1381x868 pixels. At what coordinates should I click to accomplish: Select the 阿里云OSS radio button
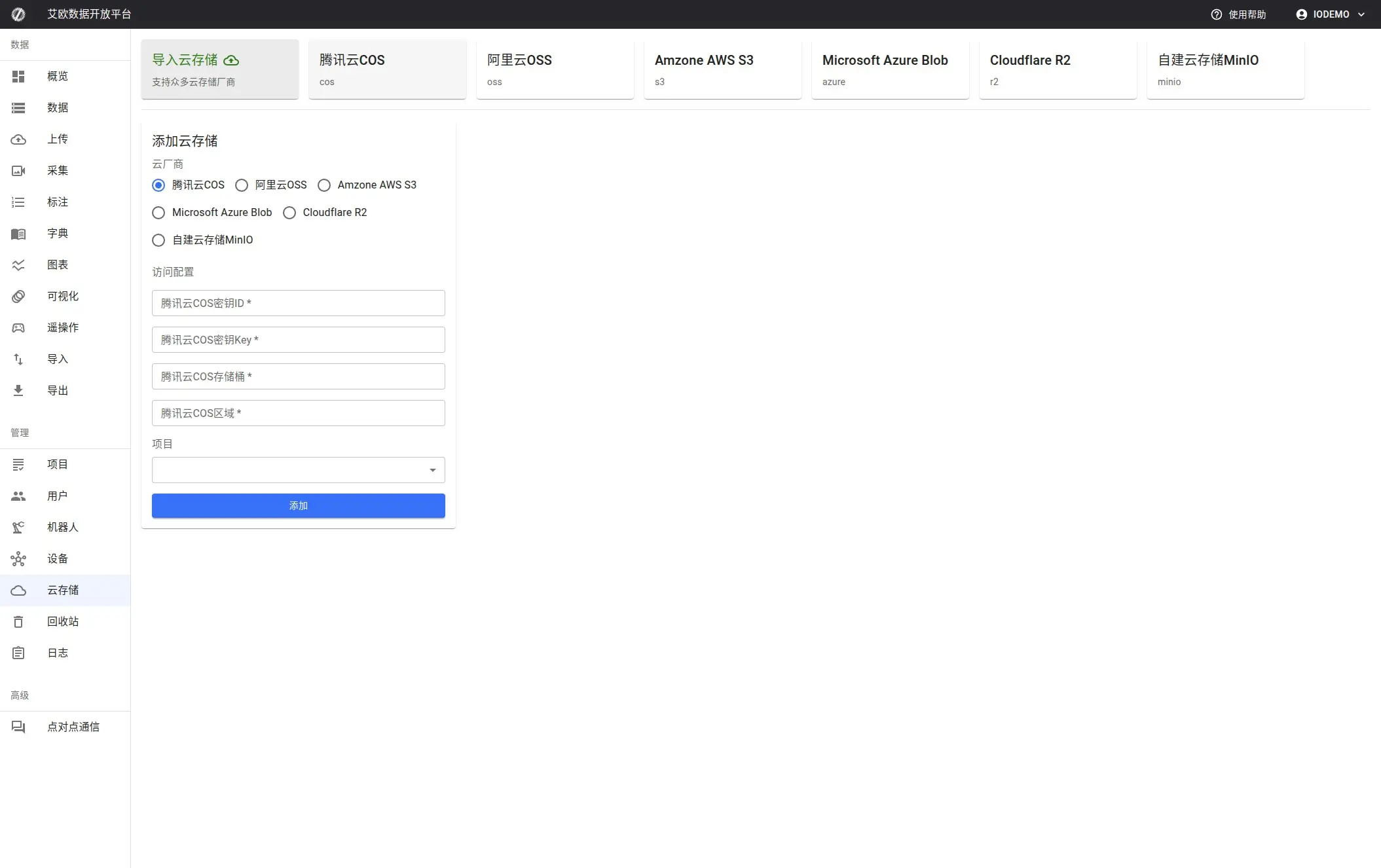click(x=242, y=185)
